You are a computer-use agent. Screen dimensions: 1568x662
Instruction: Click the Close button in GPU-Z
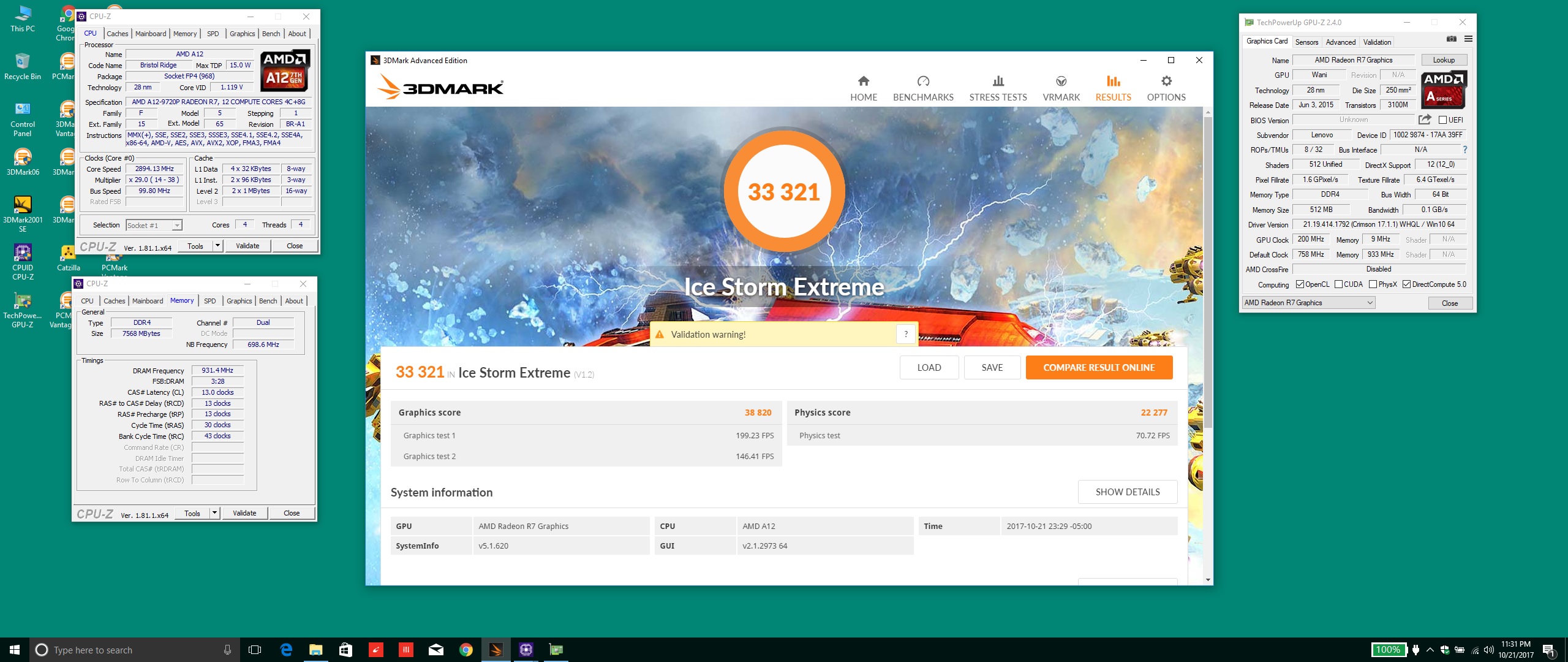coord(1450,303)
